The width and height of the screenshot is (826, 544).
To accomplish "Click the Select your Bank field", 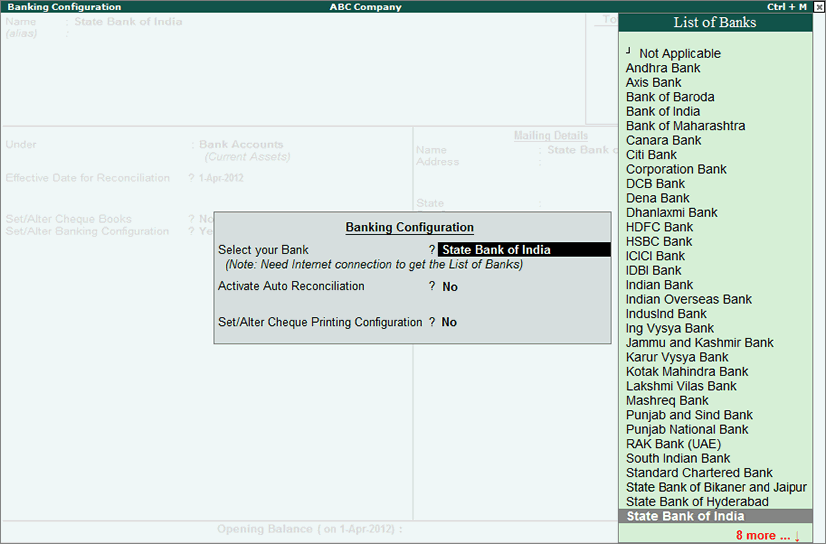I will point(524,250).
